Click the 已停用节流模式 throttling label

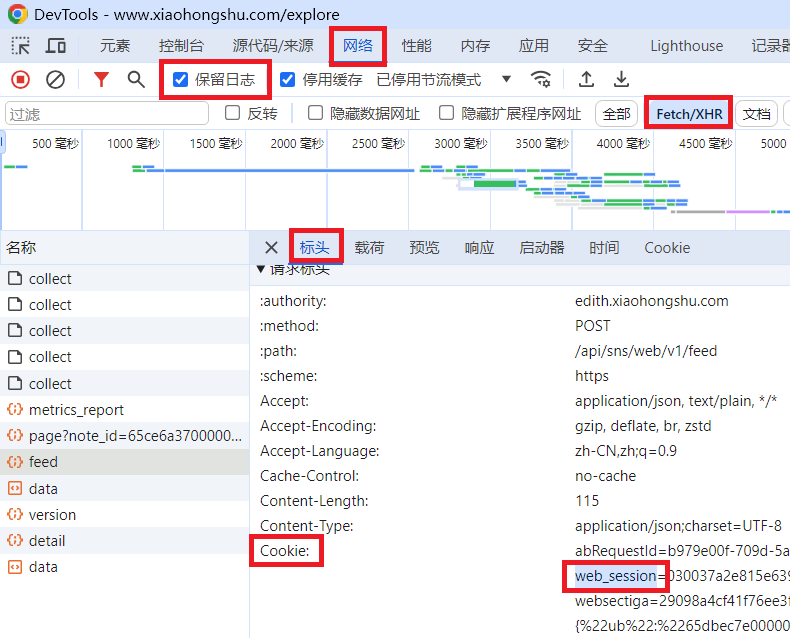point(429,80)
